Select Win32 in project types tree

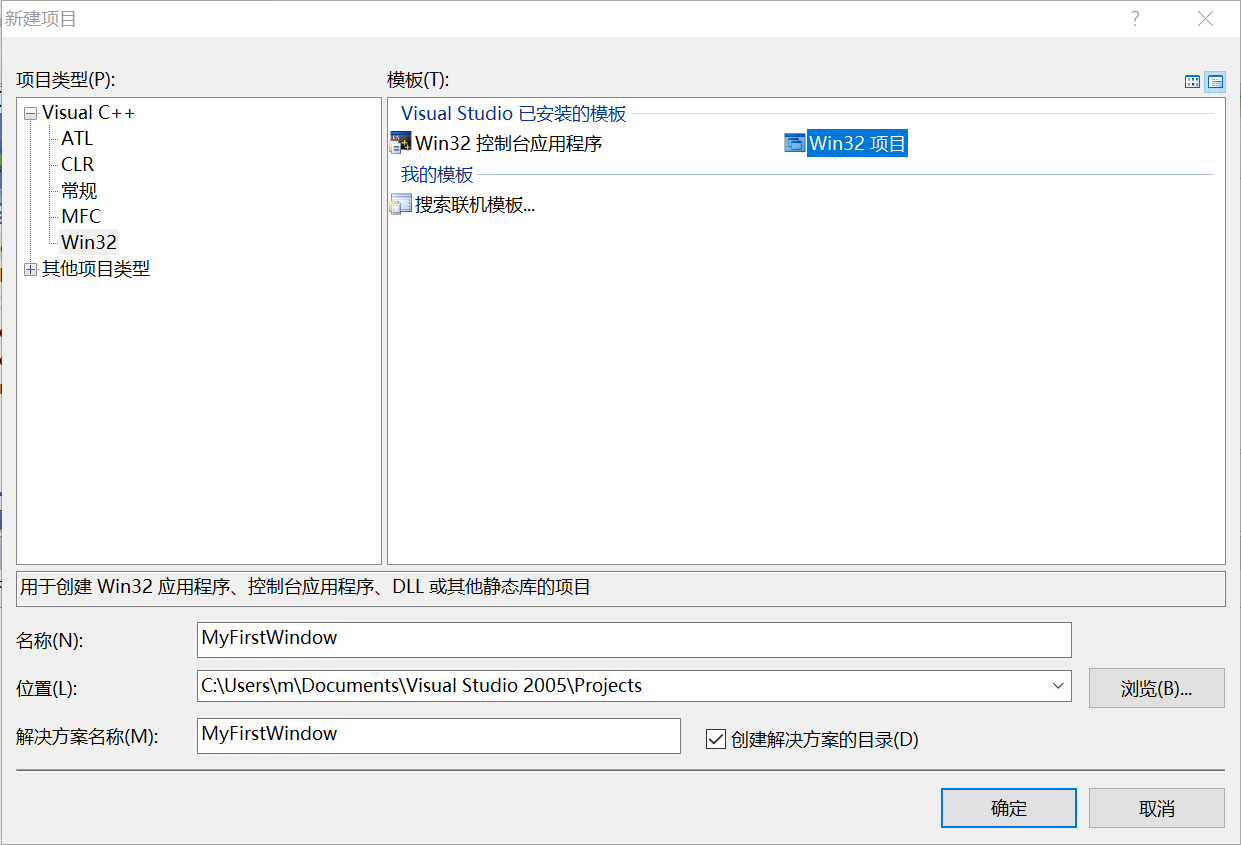tap(89, 242)
